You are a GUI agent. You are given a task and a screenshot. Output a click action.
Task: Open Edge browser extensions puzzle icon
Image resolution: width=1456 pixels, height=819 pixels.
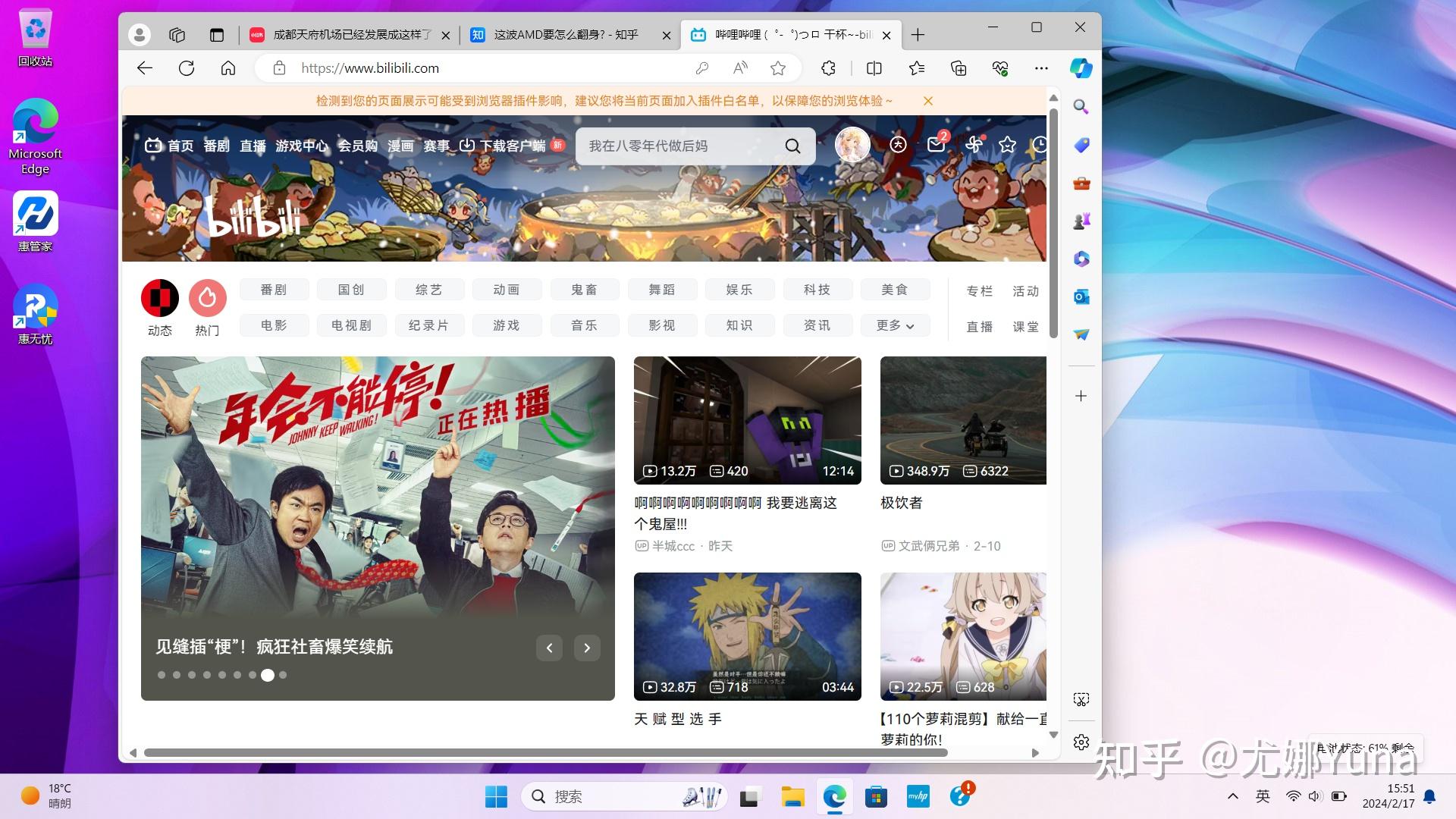pos(828,68)
